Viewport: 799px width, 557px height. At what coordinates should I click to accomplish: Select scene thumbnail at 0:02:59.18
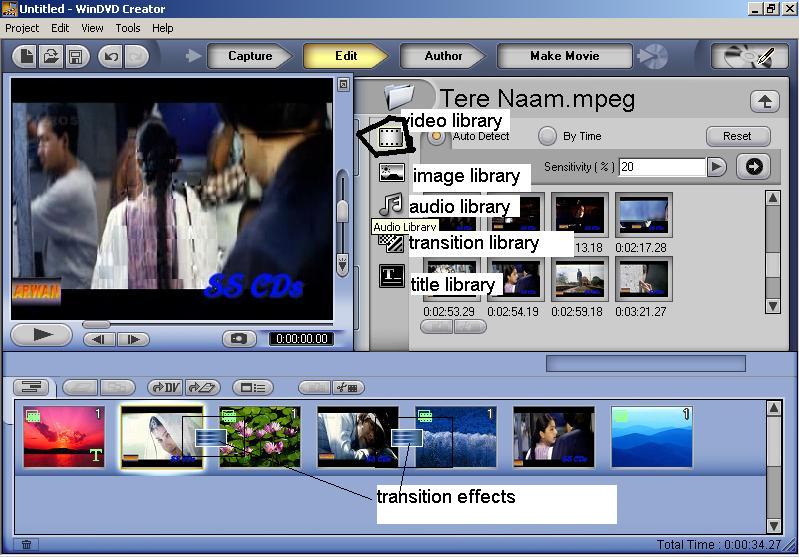(579, 279)
